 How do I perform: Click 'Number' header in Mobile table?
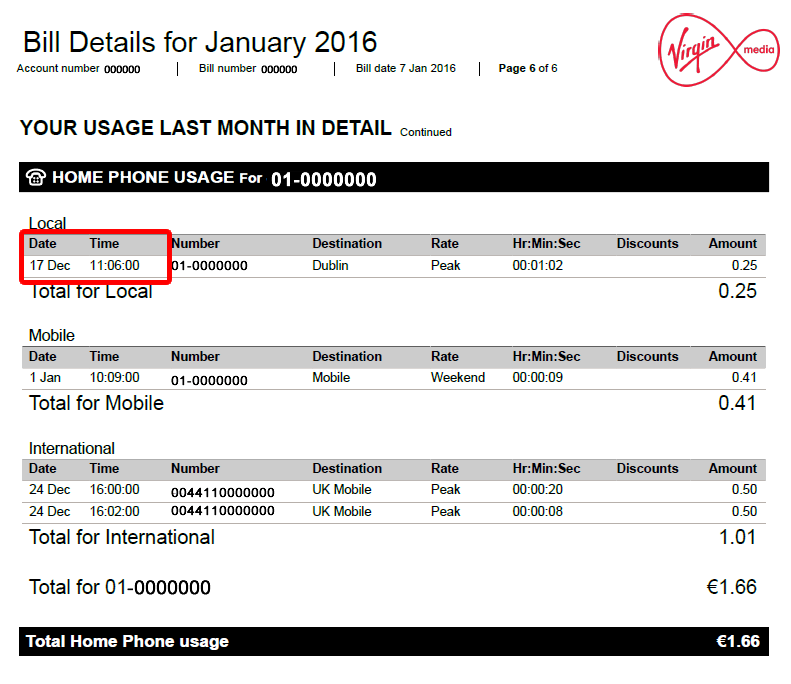195,357
